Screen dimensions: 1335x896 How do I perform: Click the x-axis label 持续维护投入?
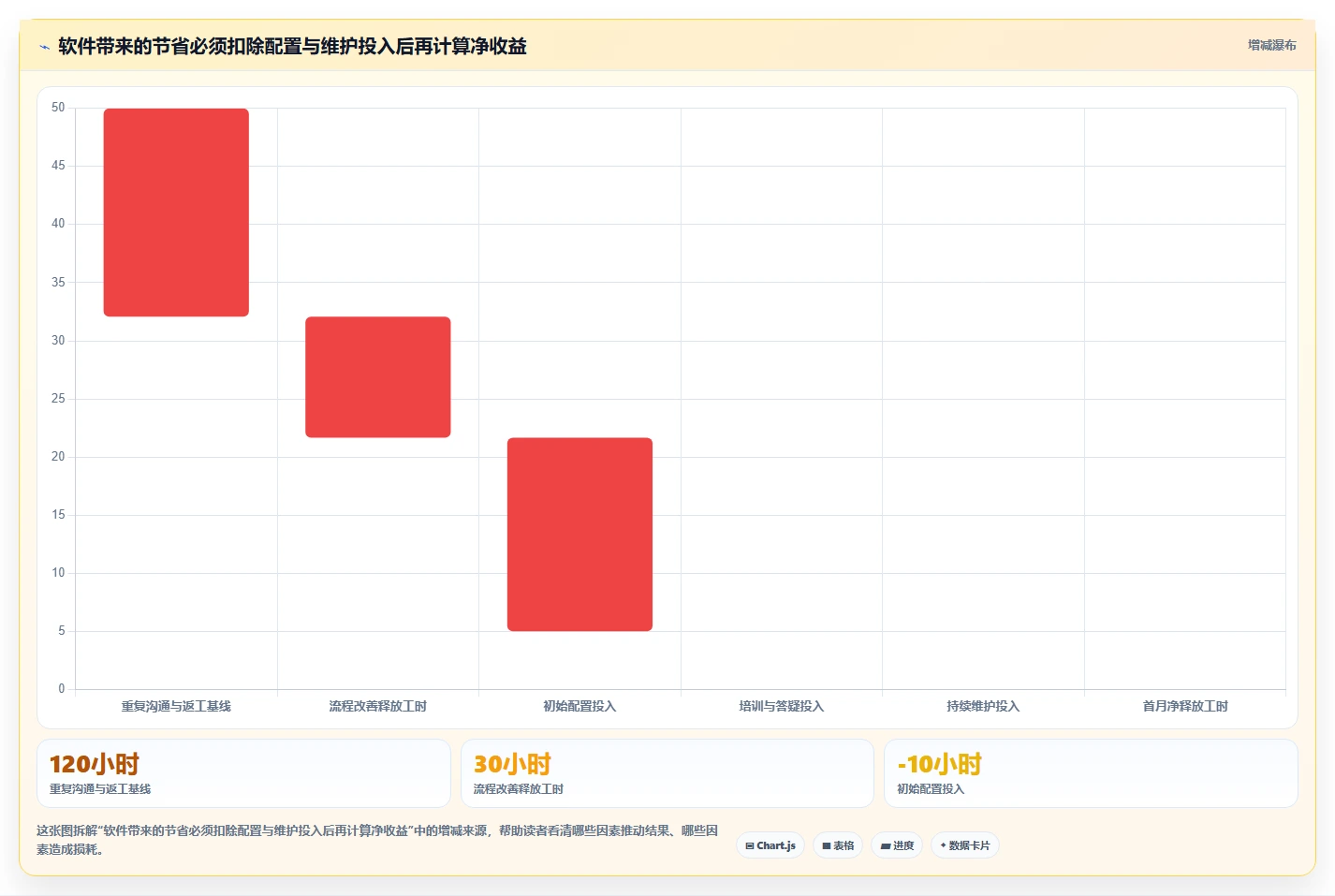click(983, 706)
